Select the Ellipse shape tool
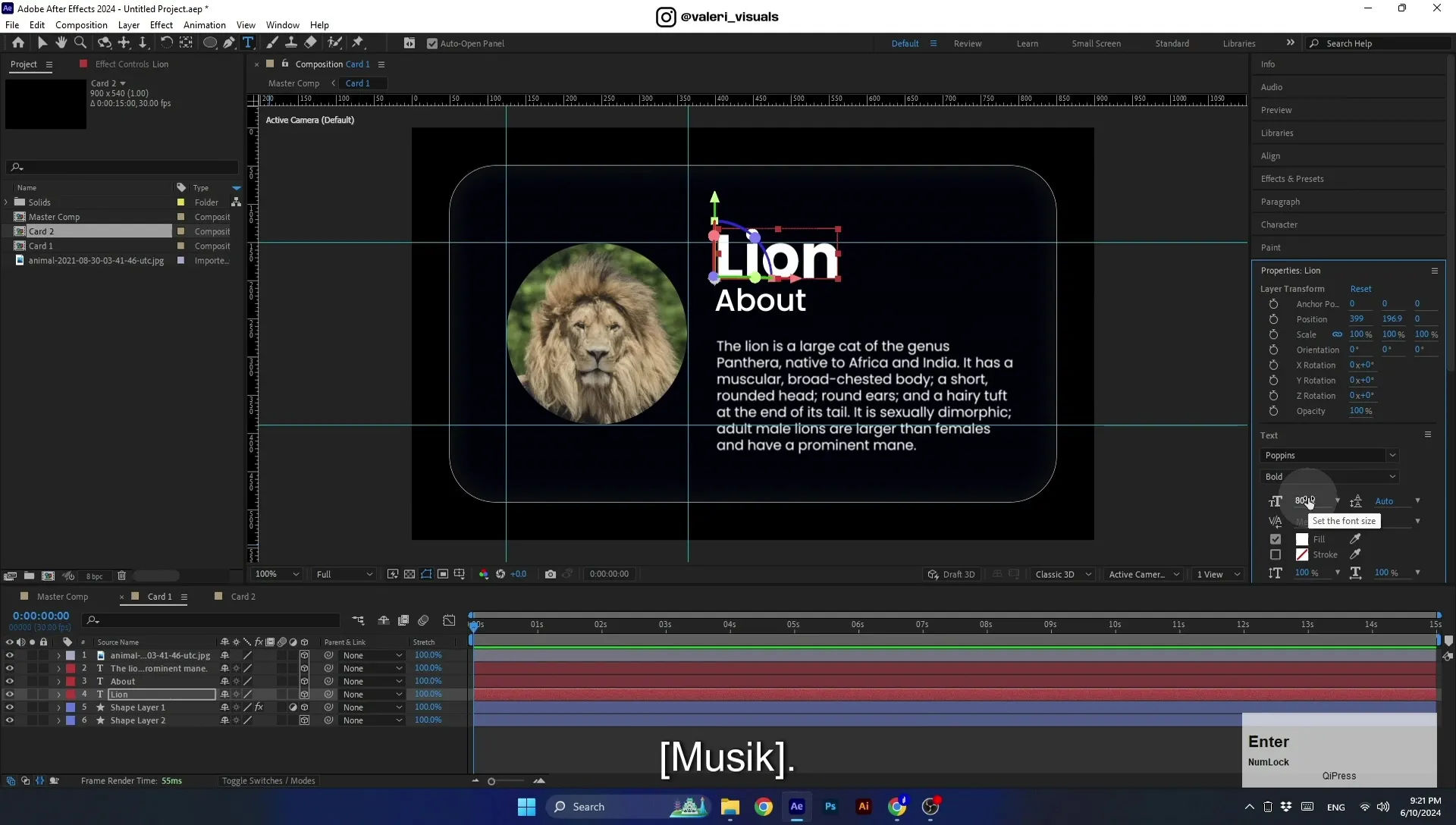 tap(210, 43)
